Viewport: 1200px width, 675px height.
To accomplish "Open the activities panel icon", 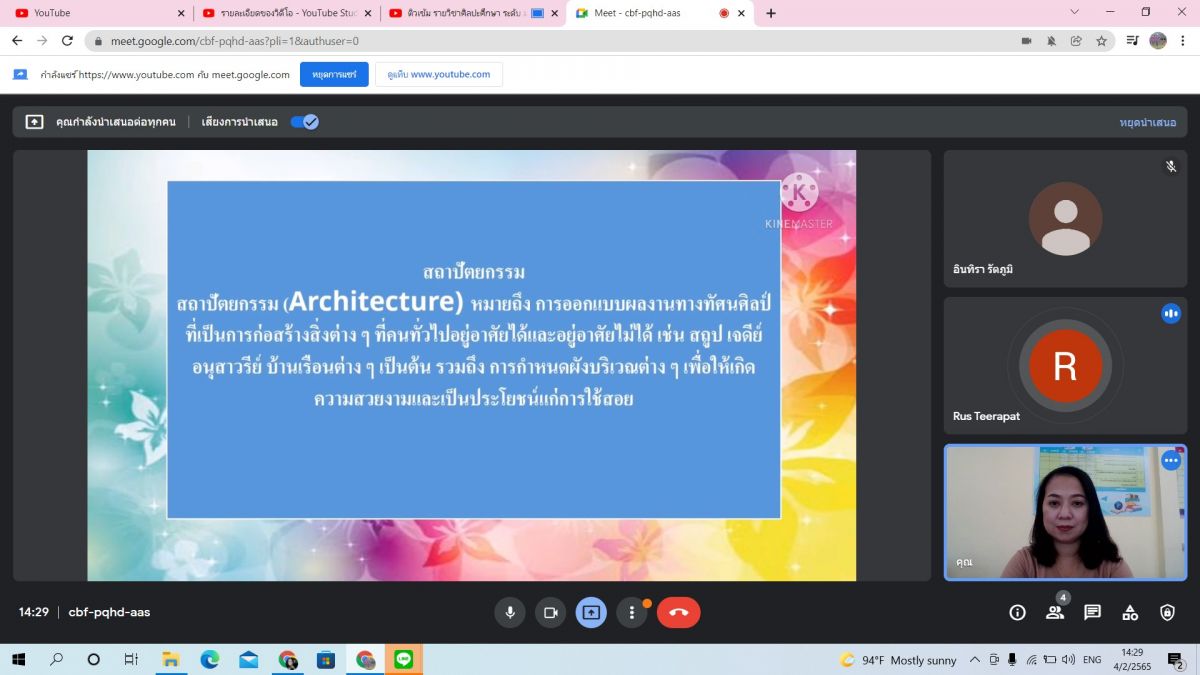I will [x=1130, y=612].
